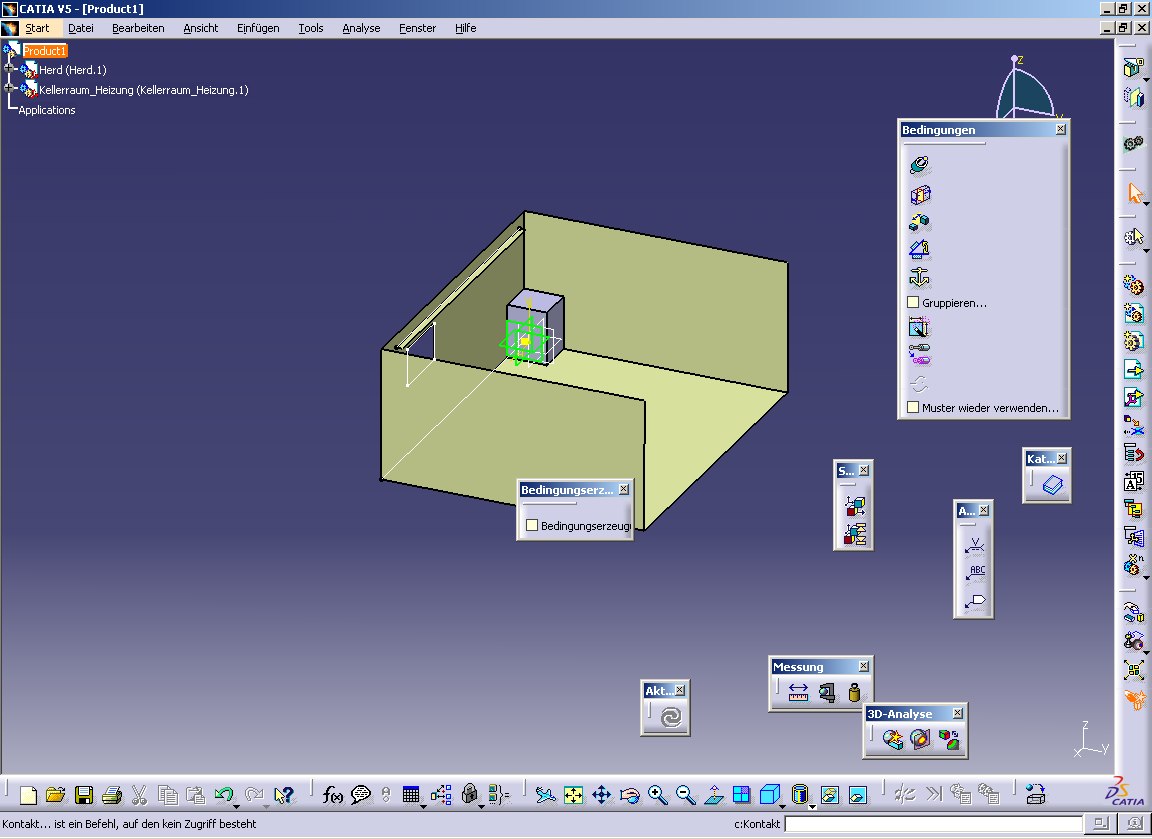Viewport: 1152px width, 839px height.
Task: Click the Flexible/Rigid sub-assembly icon
Action: 919,355
